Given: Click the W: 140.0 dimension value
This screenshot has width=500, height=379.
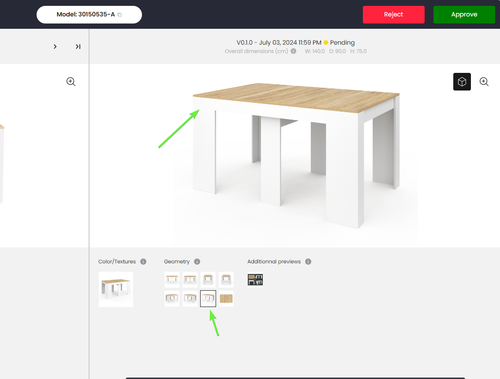Looking at the screenshot, I should pyautogui.click(x=315, y=51).
